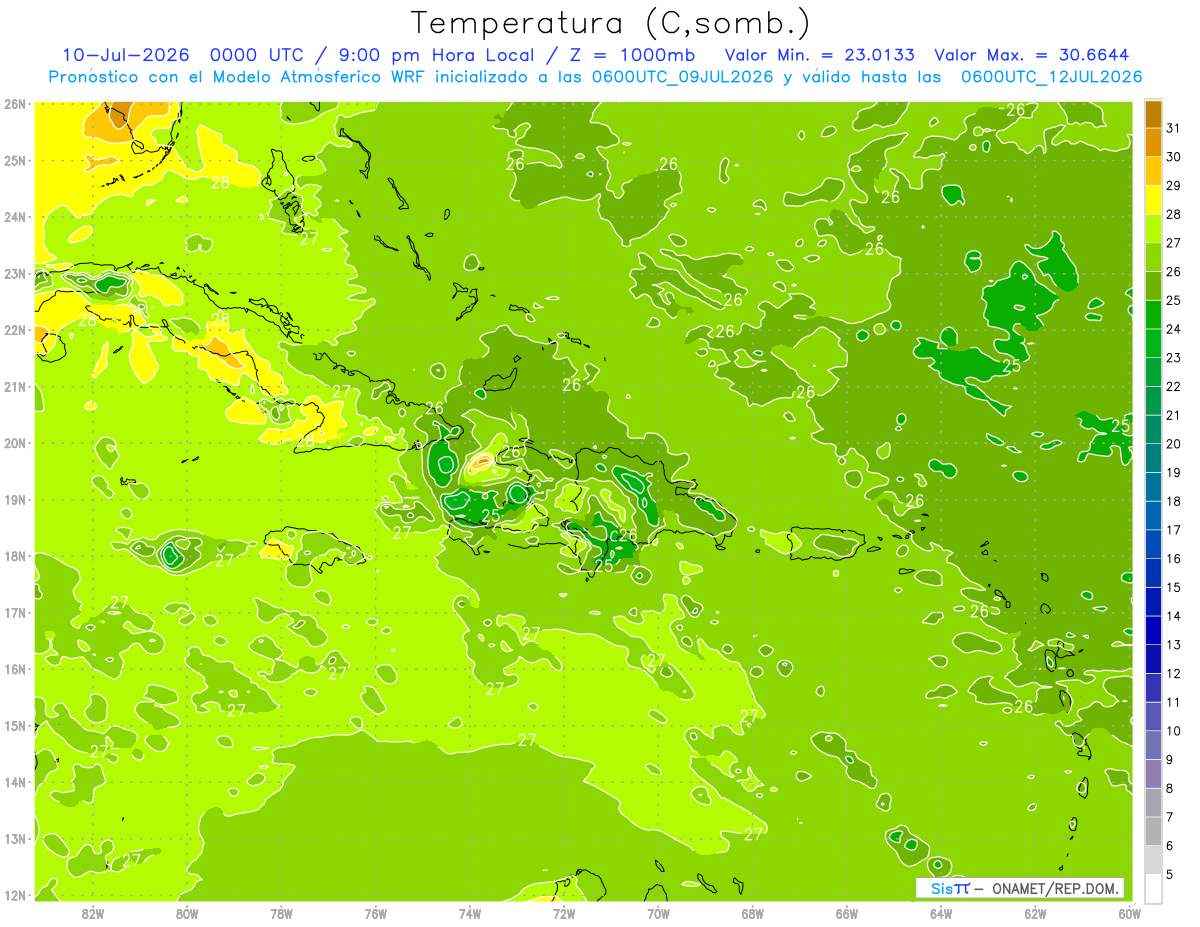Screen dimensions: 1200x927
Task: Click the '64W' longitude axis label
Action: click(941, 913)
